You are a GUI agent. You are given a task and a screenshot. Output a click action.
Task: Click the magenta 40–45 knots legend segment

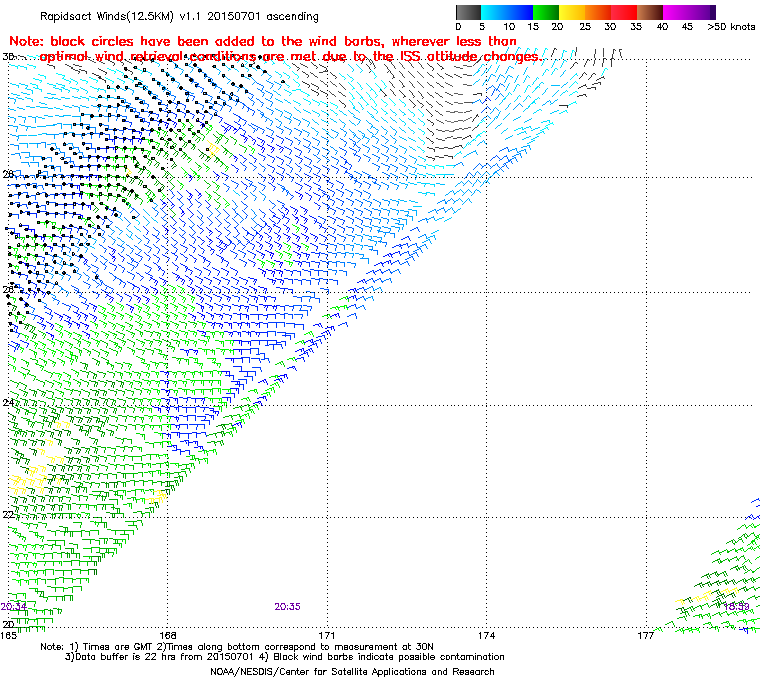click(x=676, y=12)
